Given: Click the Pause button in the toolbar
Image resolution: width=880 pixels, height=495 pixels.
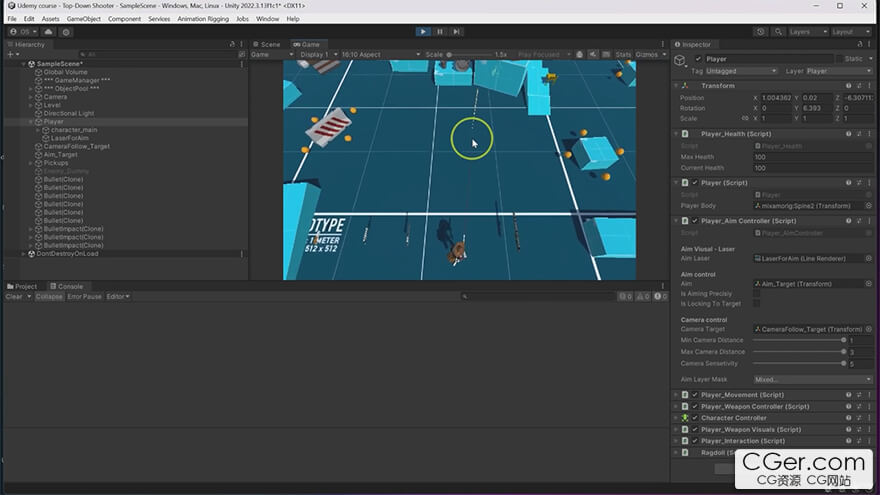Looking at the screenshot, I should coord(439,32).
